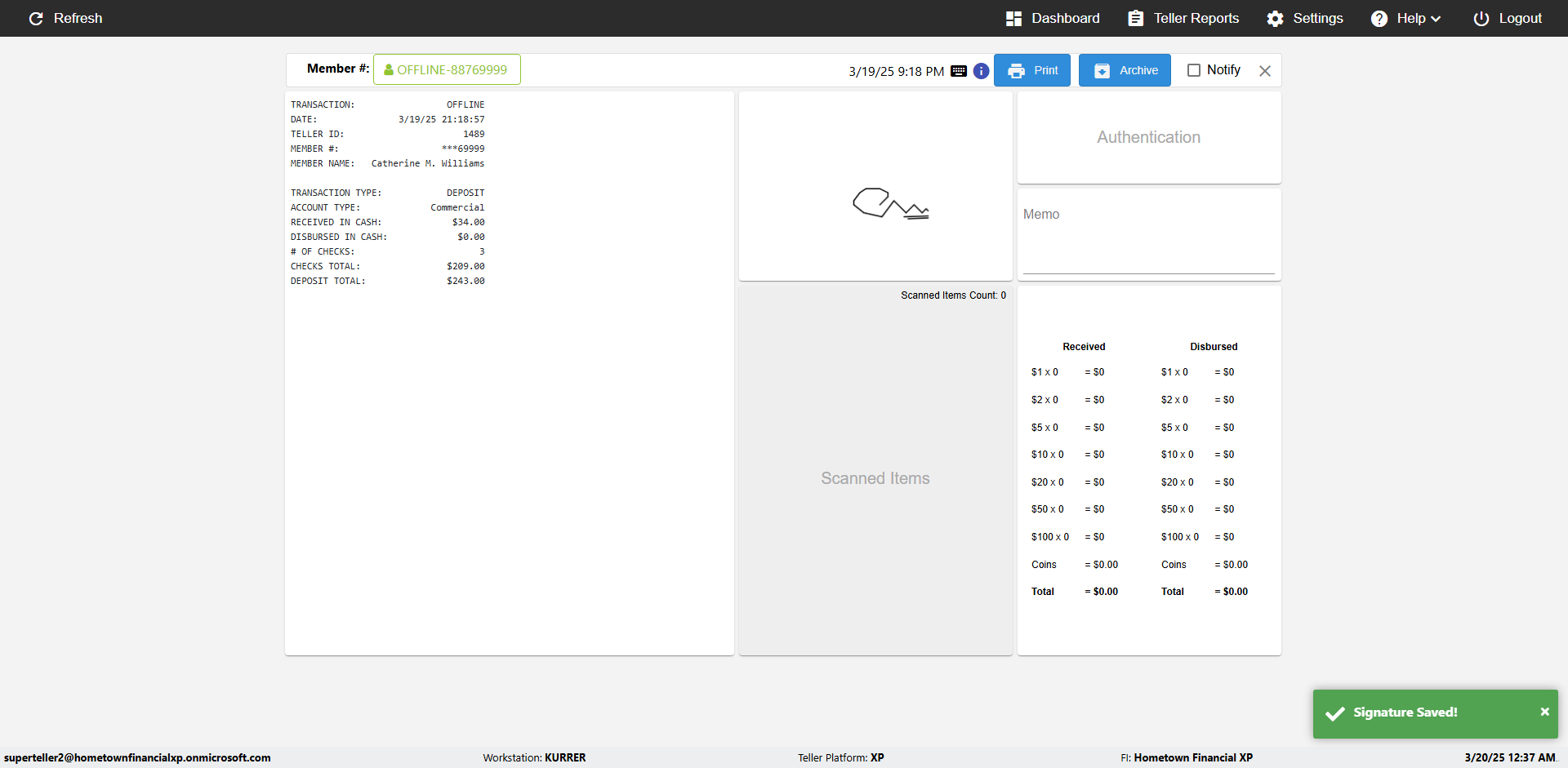Click the Account Type Commercial value
The image size is (1568, 768).
(457, 207)
